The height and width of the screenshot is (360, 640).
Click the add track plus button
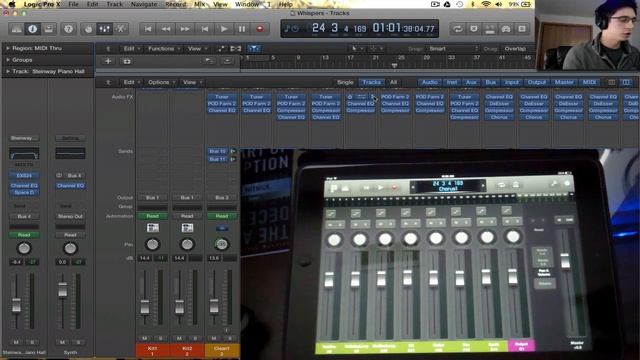tap(108, 61)
